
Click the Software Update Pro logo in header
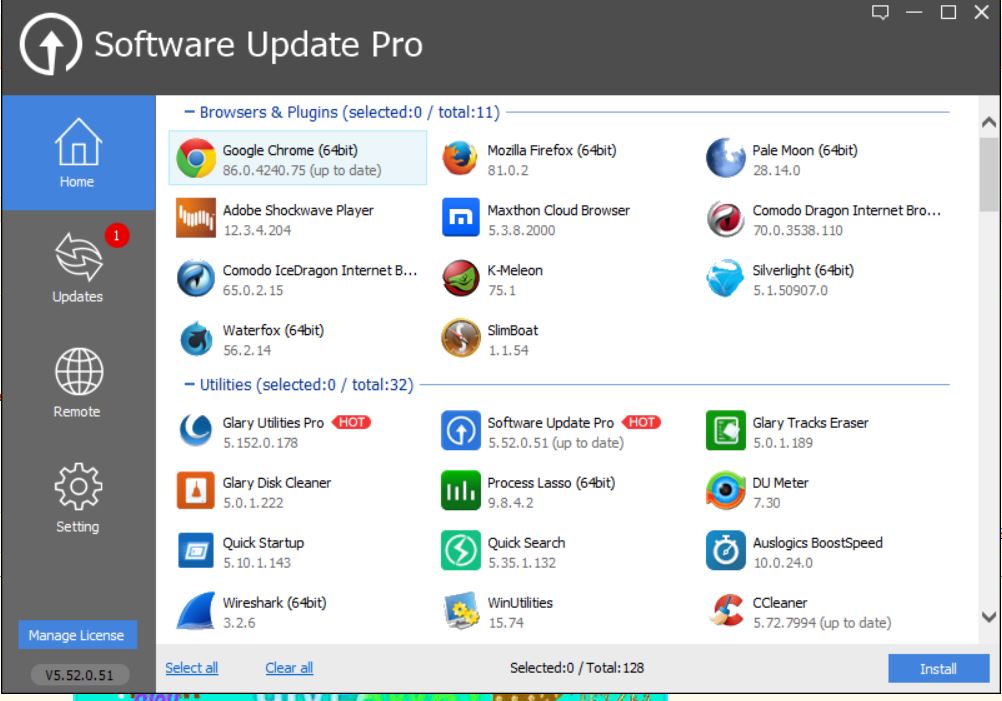tap(50, 44)
